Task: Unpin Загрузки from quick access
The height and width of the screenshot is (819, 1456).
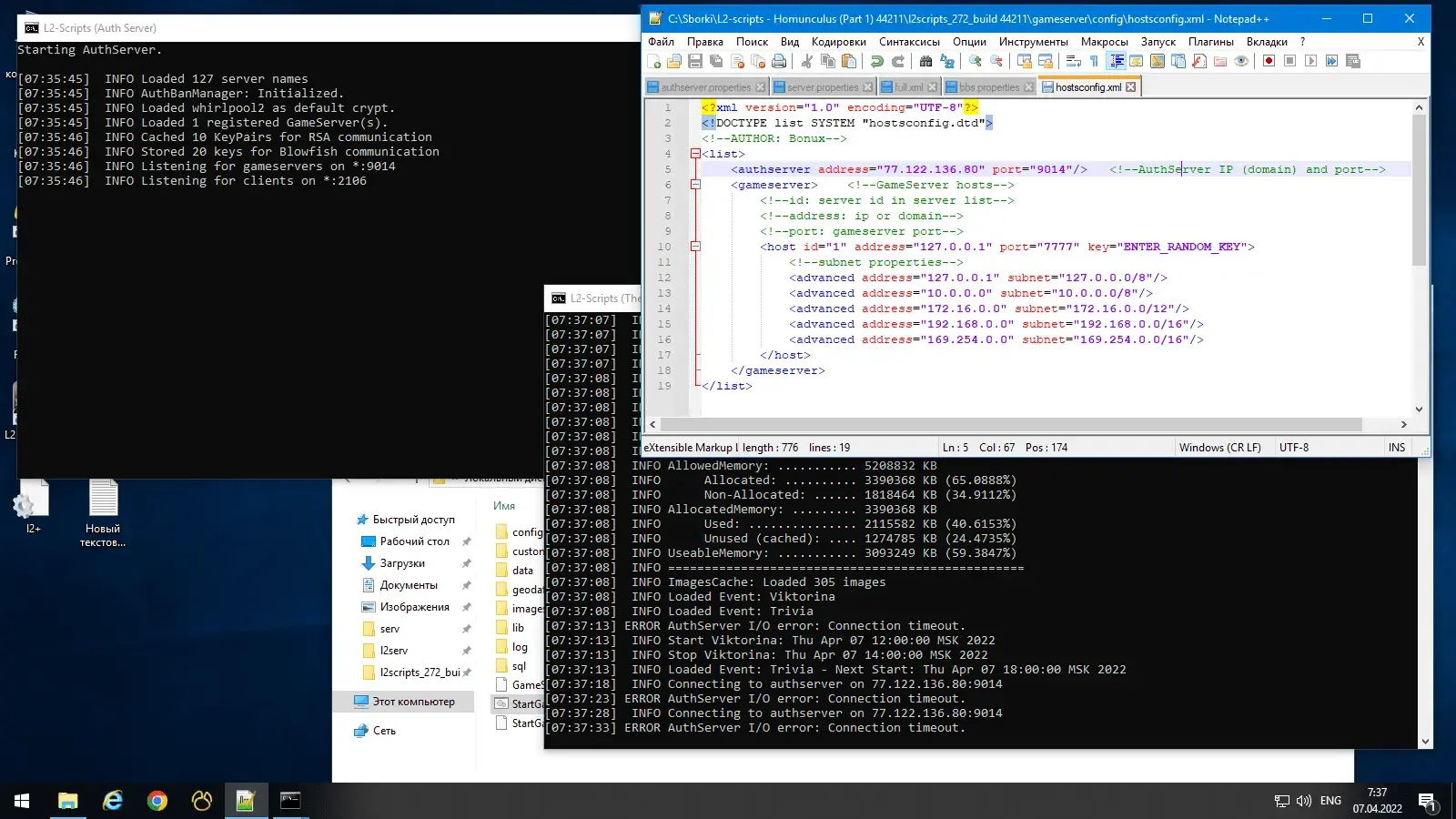Action: click(x=467, y=563)
